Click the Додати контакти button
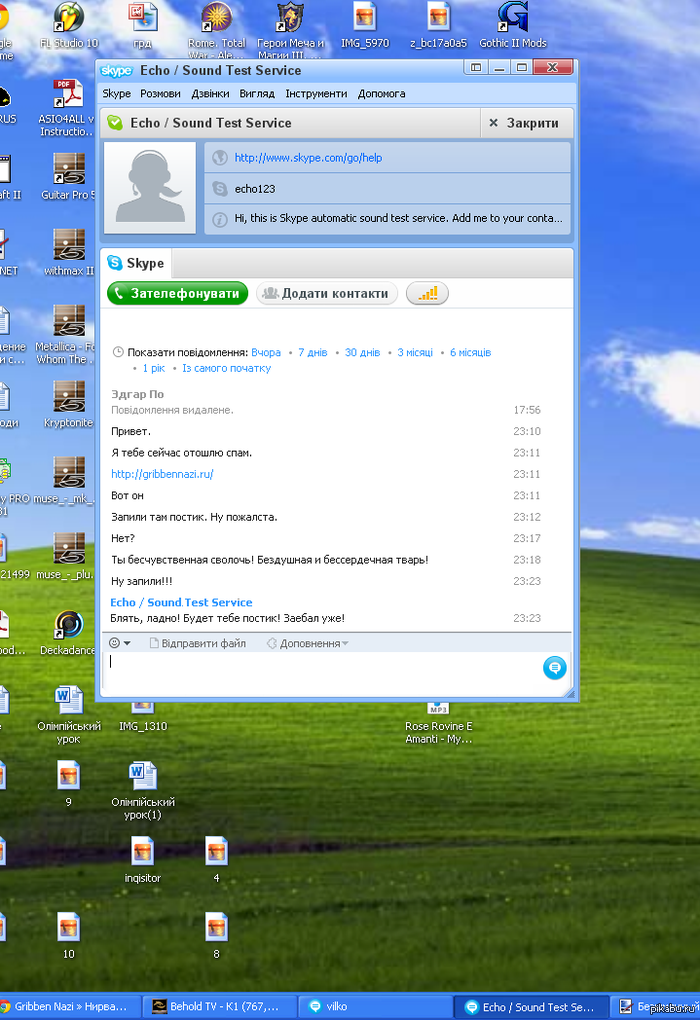This screenshot has width=700, height=1020. pyautogui.click(x=327, y=293)
